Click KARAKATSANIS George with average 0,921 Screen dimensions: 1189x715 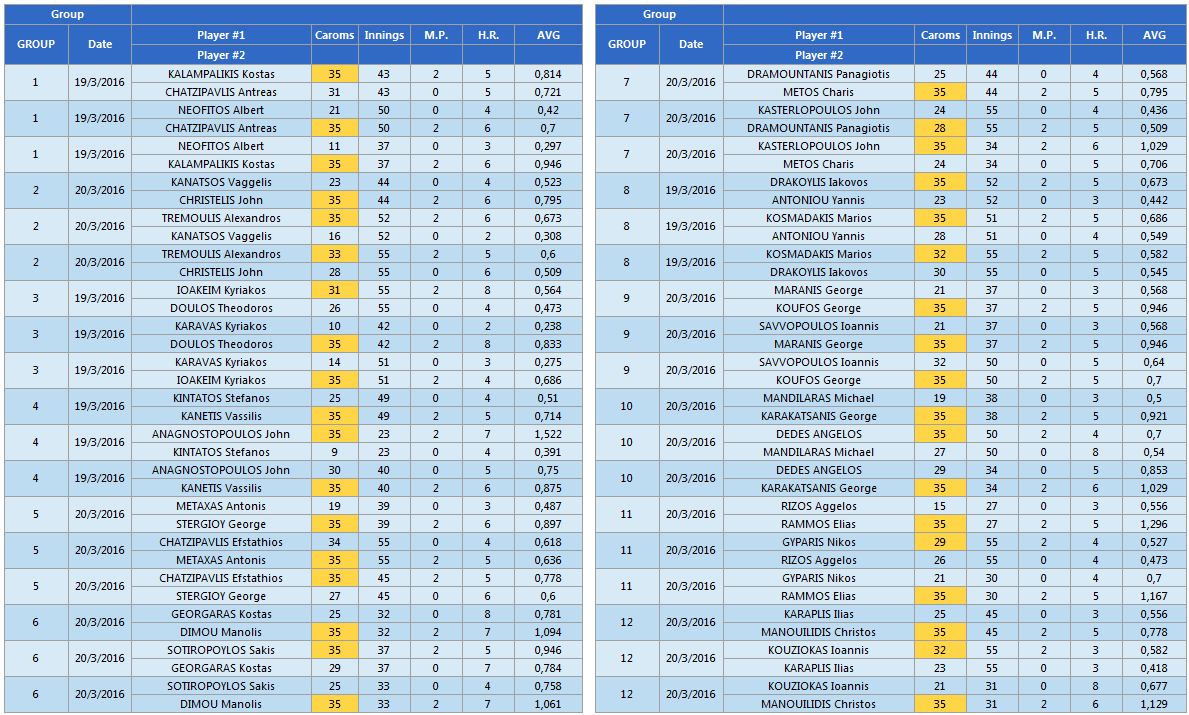coord(818,416)
